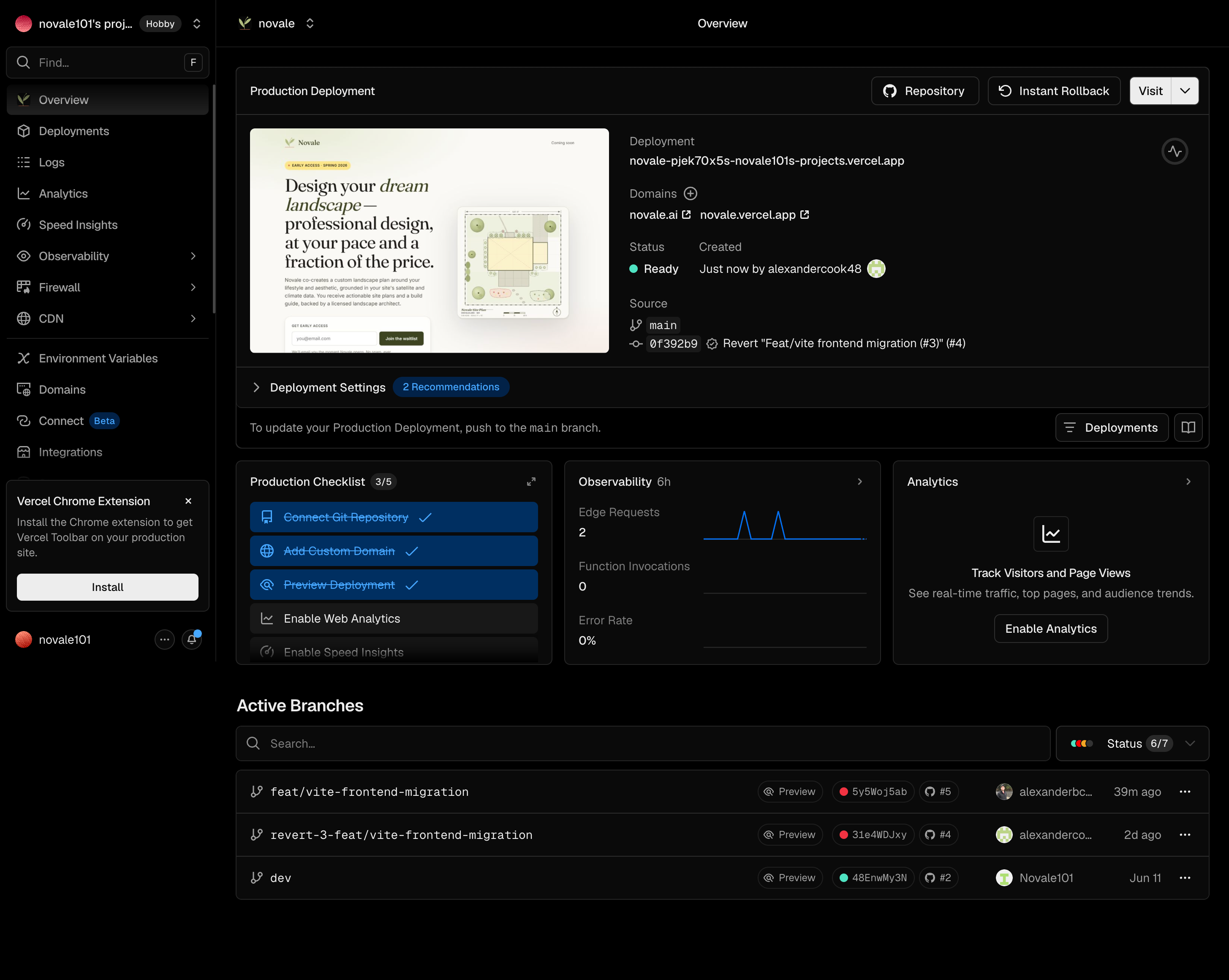Click Preview Deployment checklist item
Image resolution: width=1229 pixels, height=980 pixels.
click(393, 584)
